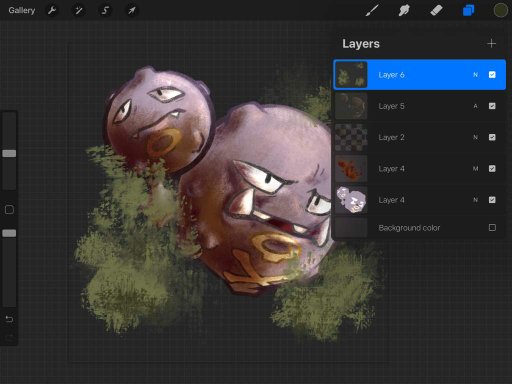512x384 pixels.
Task: Tap the undo arrow
Action: pos(9,319)
